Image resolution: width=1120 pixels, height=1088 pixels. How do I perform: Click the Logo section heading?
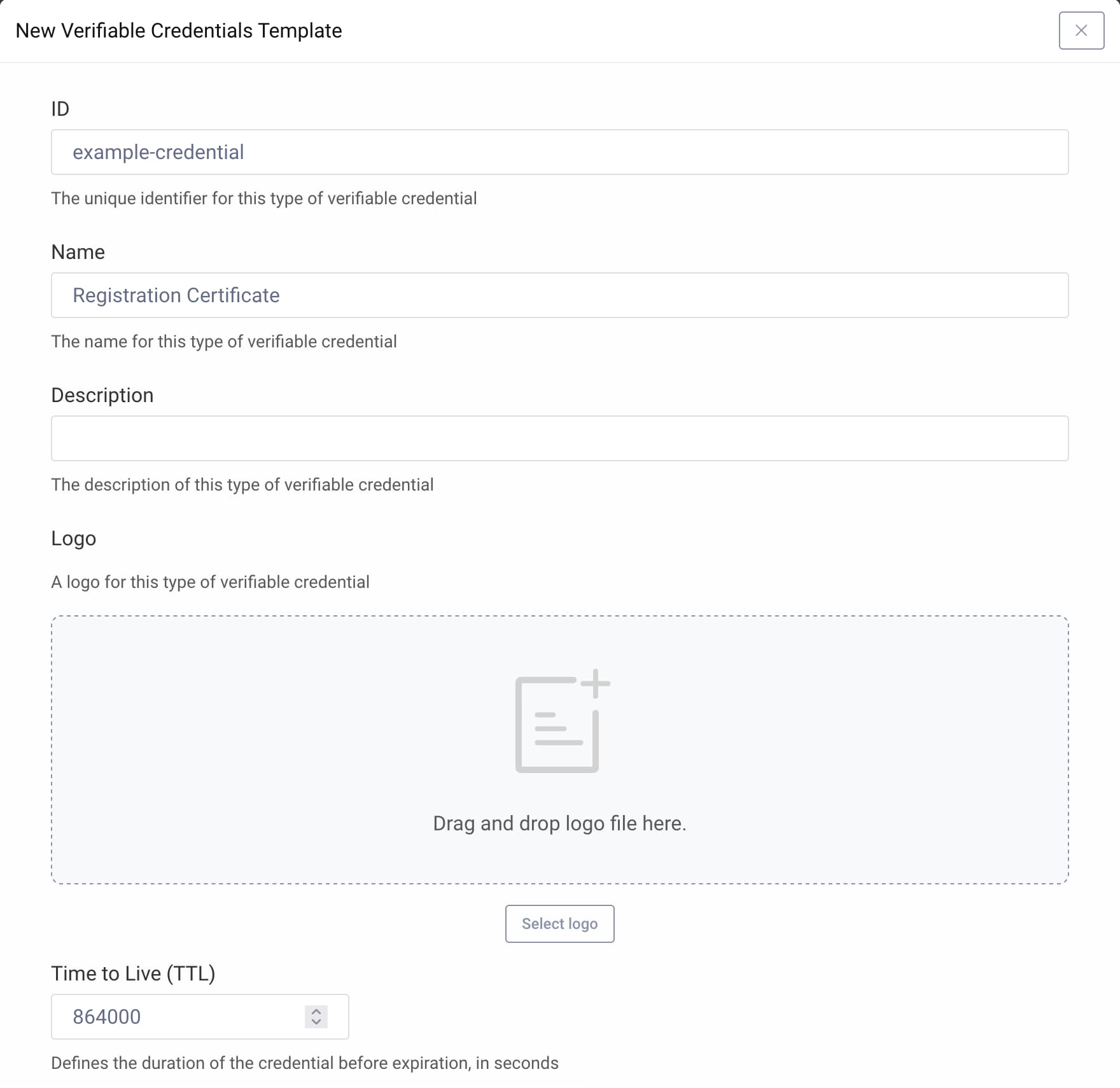pos(73,538)
